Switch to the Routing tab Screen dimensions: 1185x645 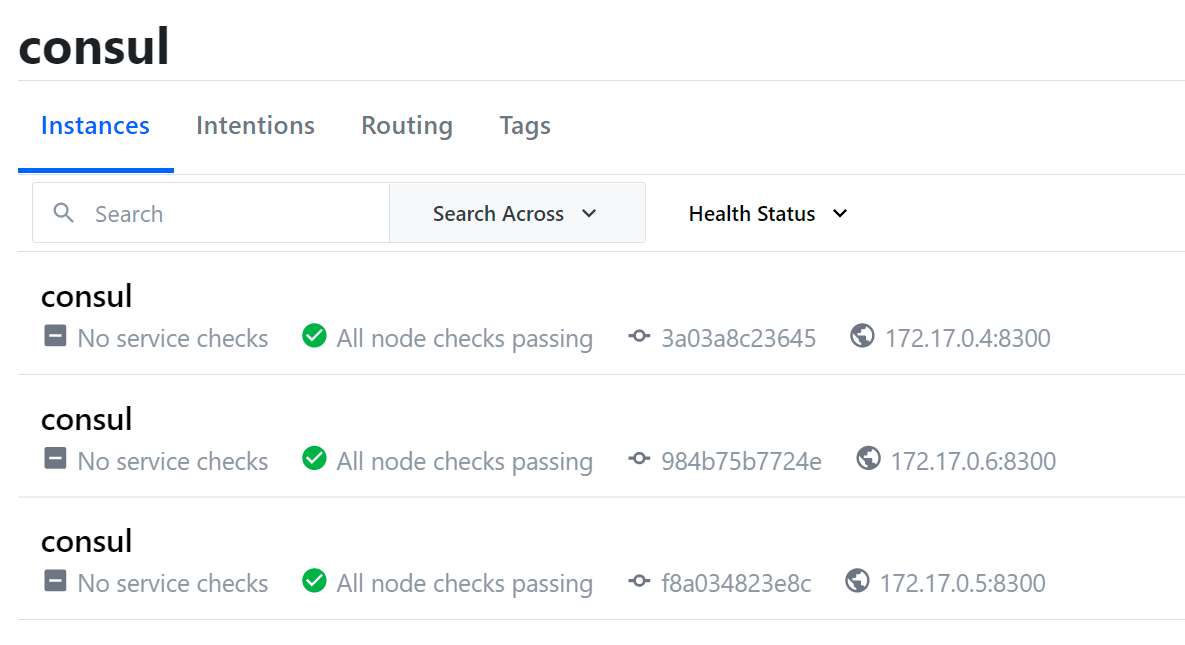(x=407, y=126)
